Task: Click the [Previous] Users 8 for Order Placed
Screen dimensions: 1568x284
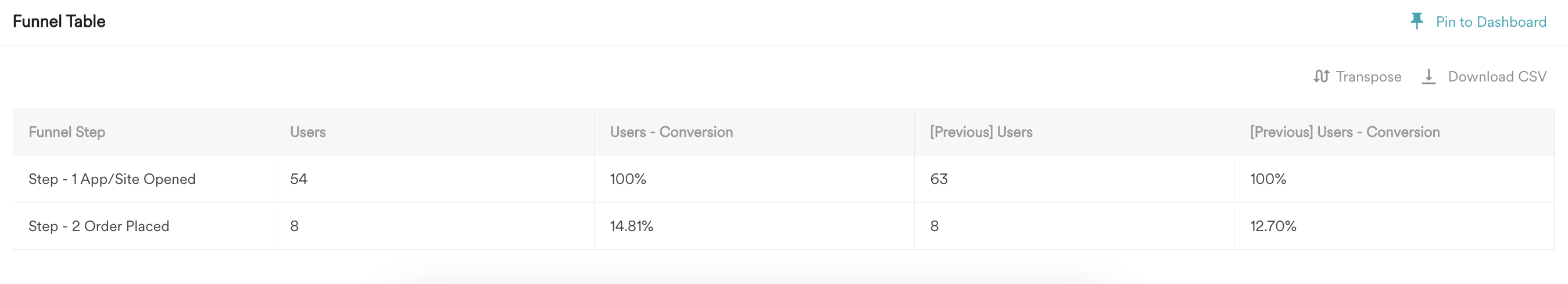Action: [x=935, y=226]
